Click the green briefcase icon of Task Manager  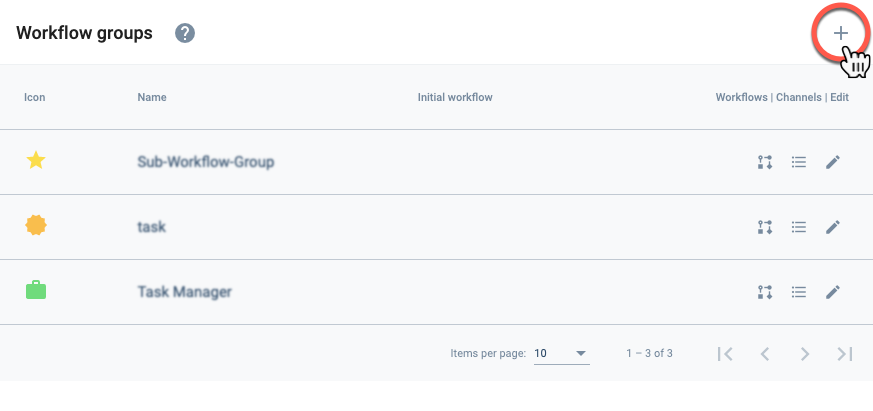coord(36,291)
